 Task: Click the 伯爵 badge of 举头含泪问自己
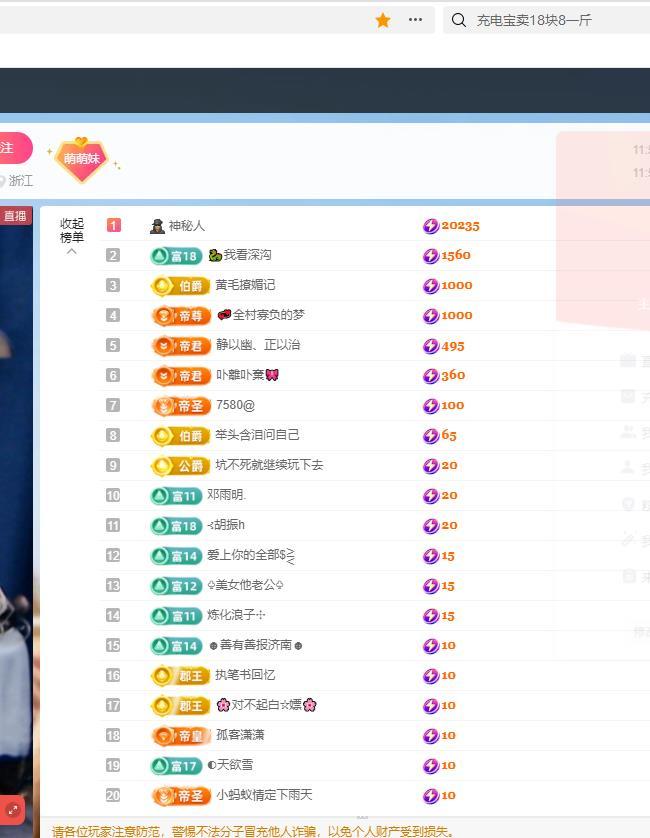pos(181,436)
